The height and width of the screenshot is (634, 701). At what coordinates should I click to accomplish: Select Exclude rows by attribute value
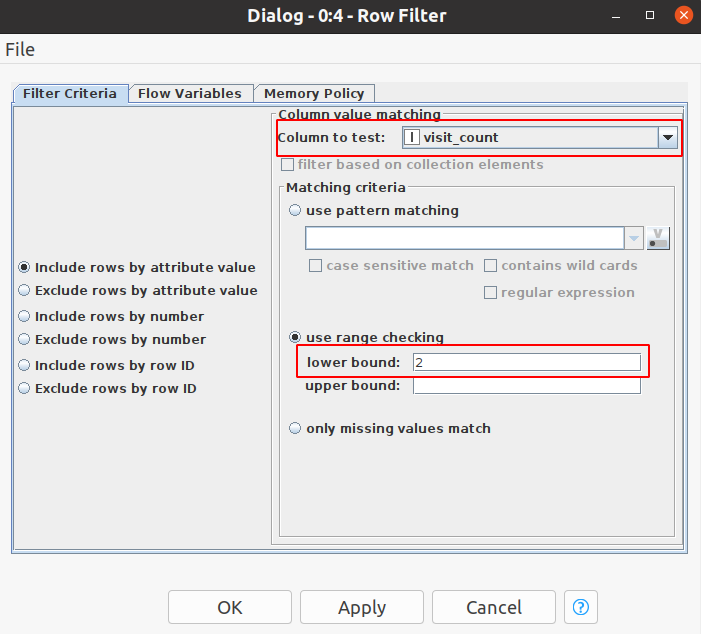pos(24,291)
